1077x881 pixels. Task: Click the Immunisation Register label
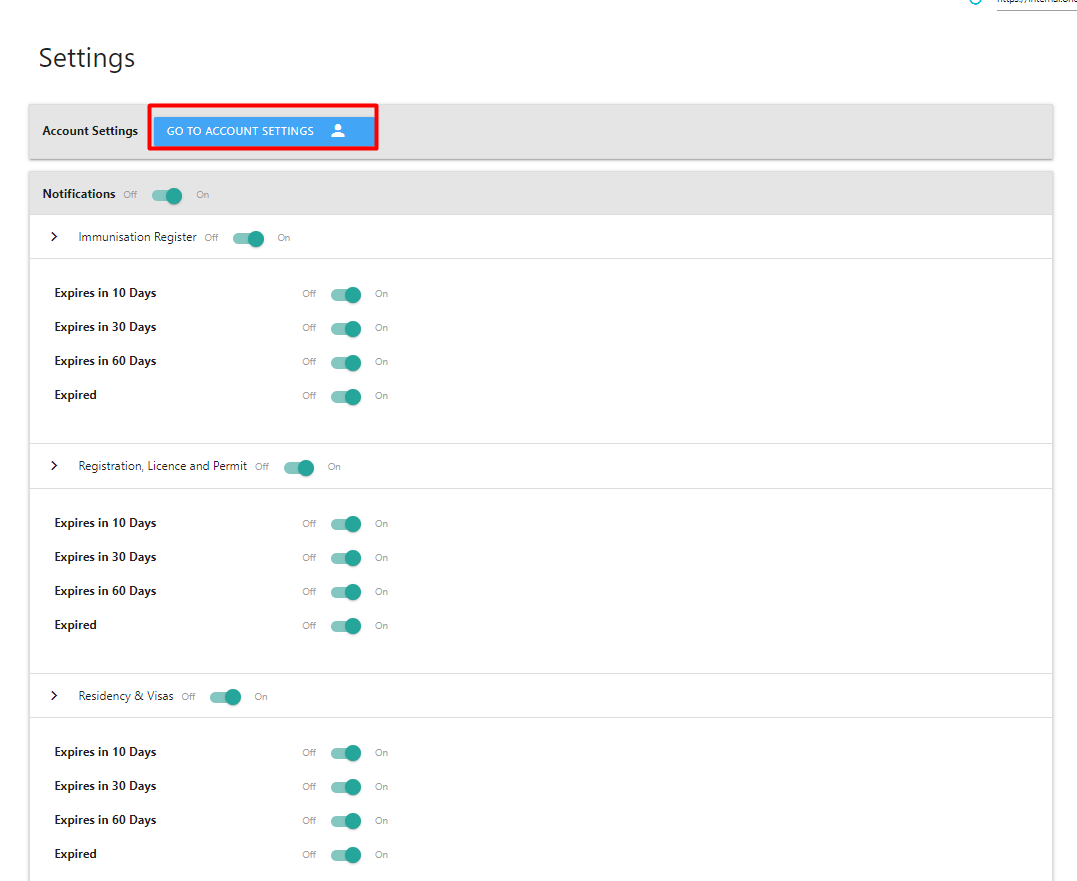coord(137,237)
